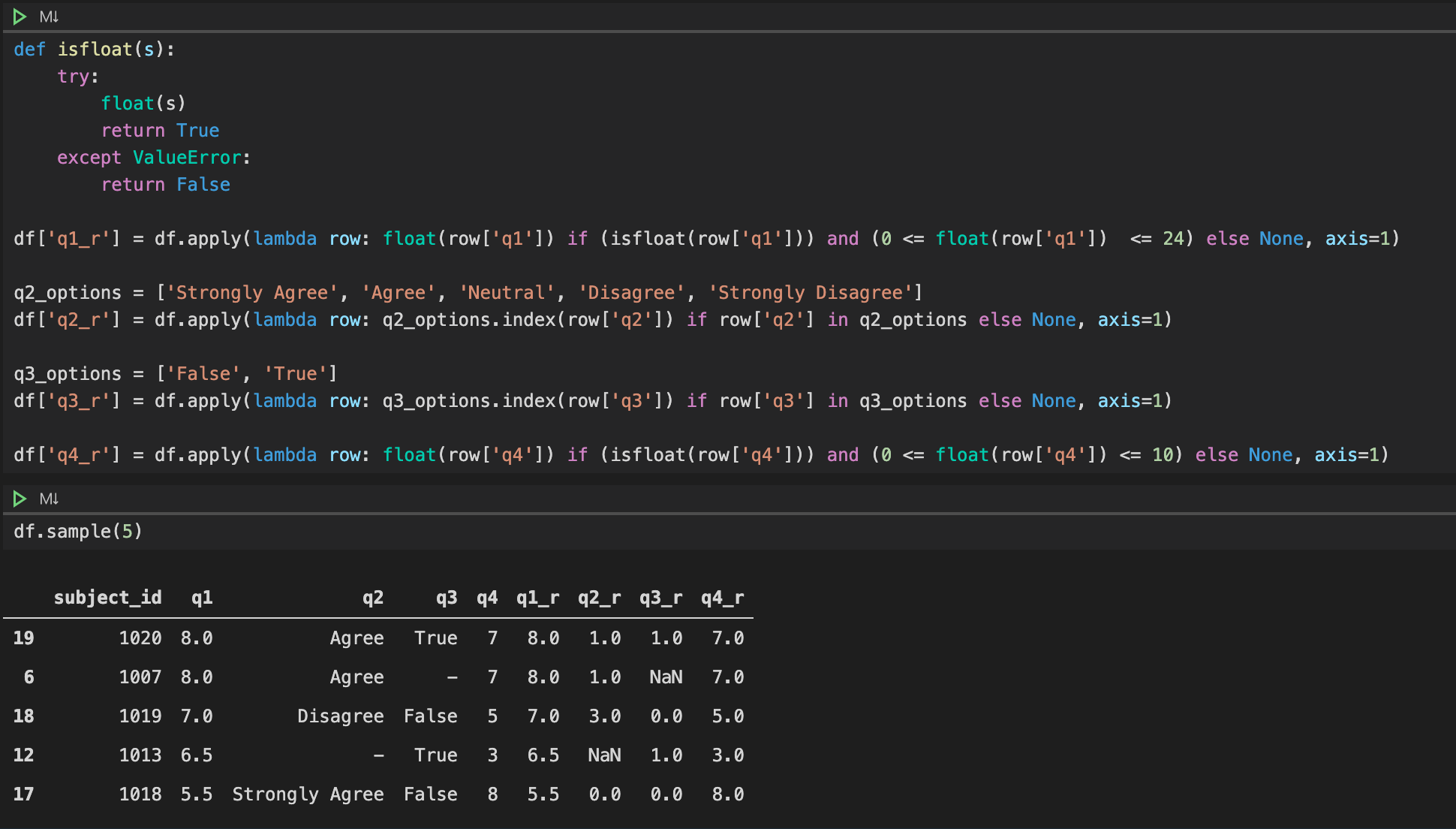Click the 'Disagree' value for subject 1019
Viewport: 1456px width, 829px height.
click(x=339, y=716)
